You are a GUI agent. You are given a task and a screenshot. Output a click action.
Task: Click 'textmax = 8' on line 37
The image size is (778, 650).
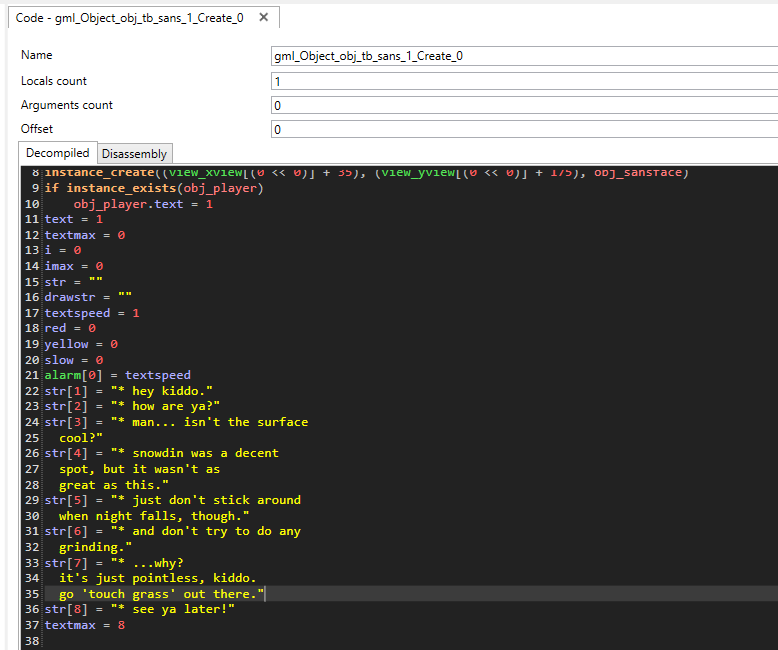pos(84,625)
